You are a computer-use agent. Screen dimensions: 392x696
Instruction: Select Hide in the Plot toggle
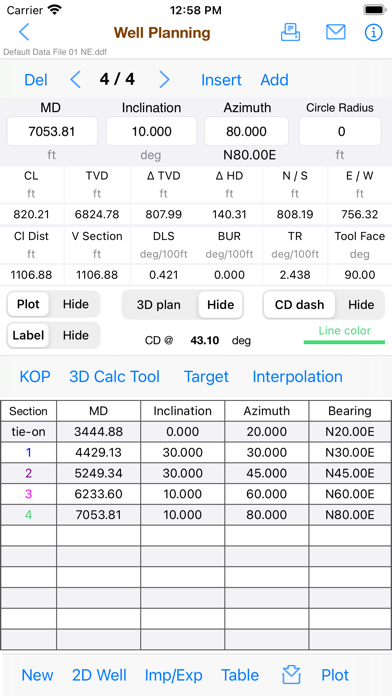click(75, 304)
